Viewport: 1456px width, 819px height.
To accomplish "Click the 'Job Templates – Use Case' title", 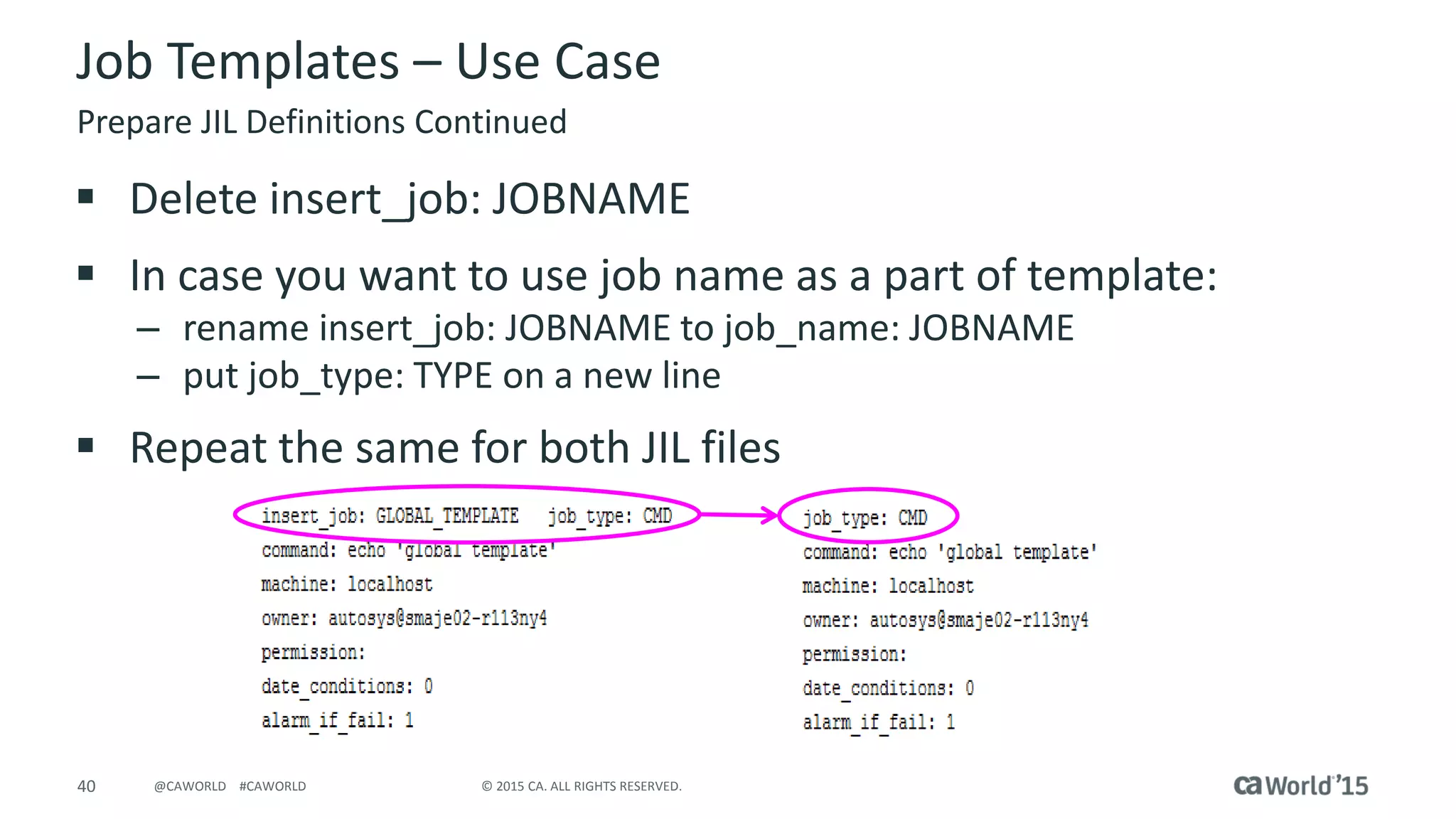I will click(x=368, y=61).
